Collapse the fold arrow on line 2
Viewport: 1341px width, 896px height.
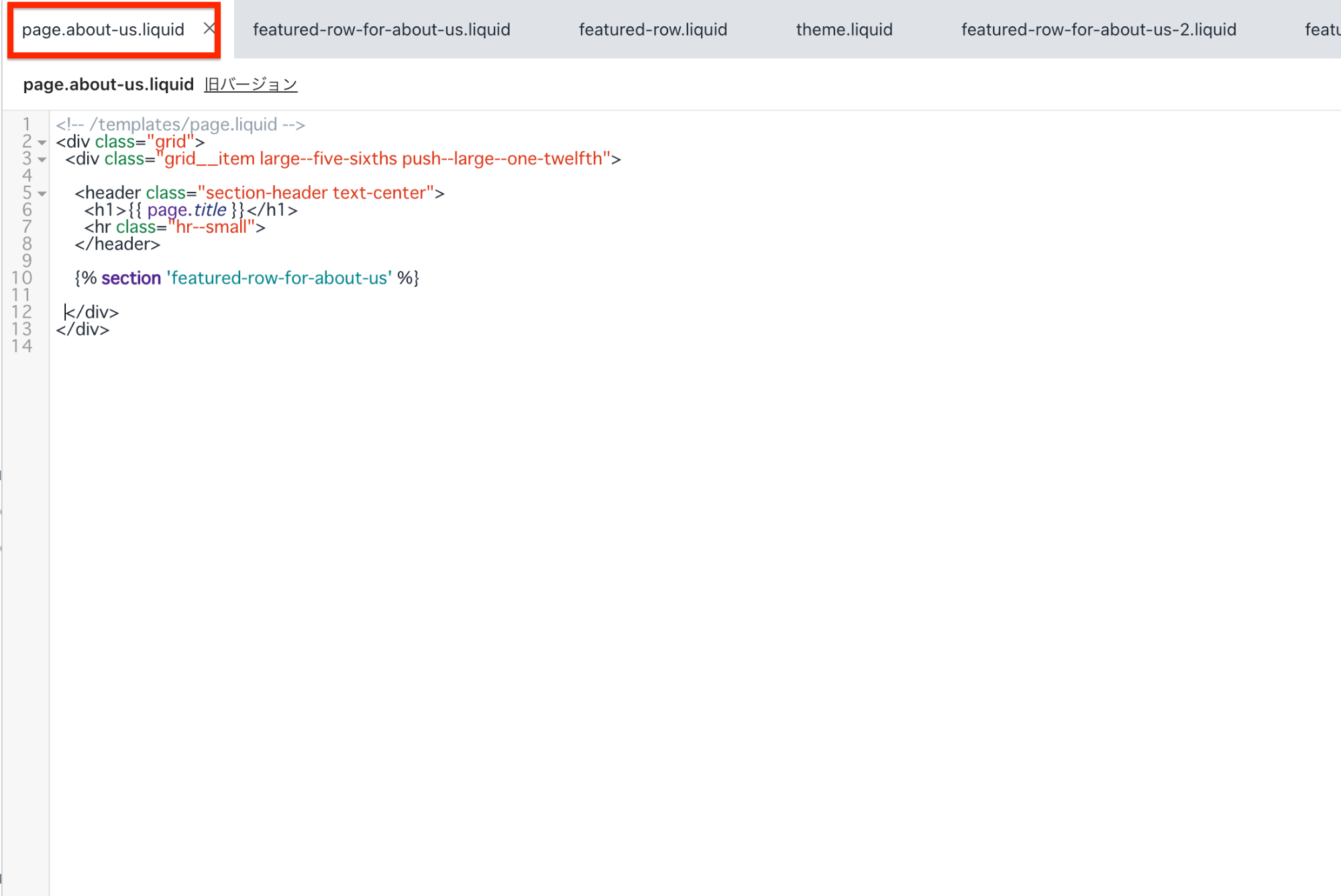(42, 142)
